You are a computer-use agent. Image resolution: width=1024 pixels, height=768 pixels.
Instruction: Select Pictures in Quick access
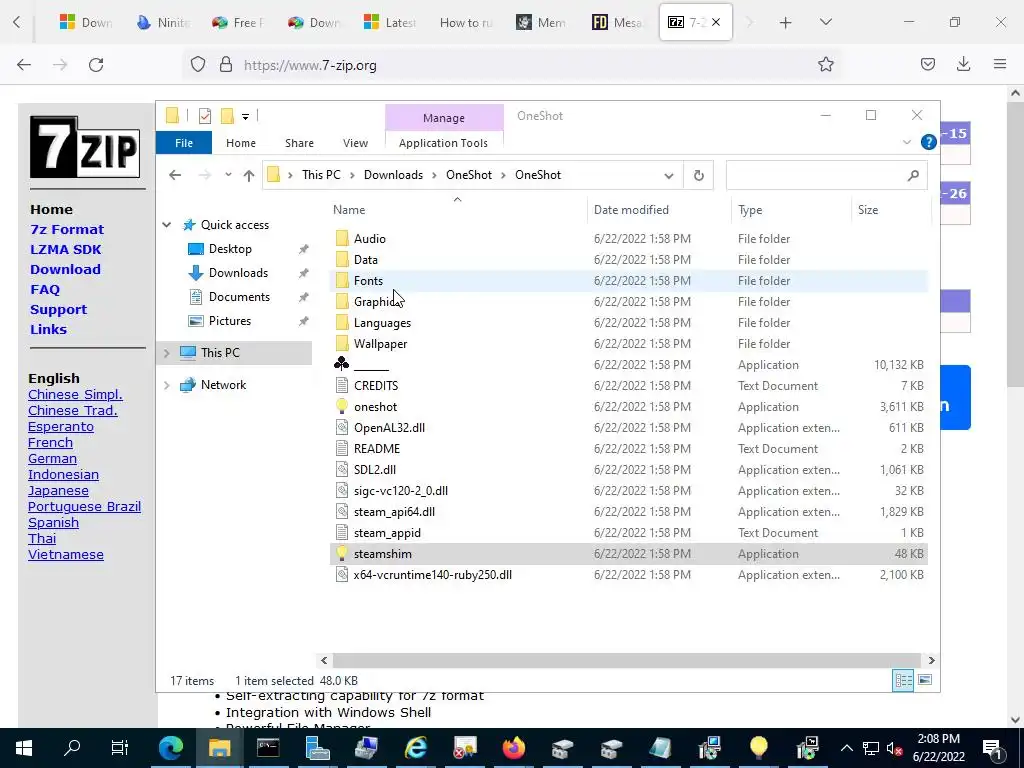229,321
